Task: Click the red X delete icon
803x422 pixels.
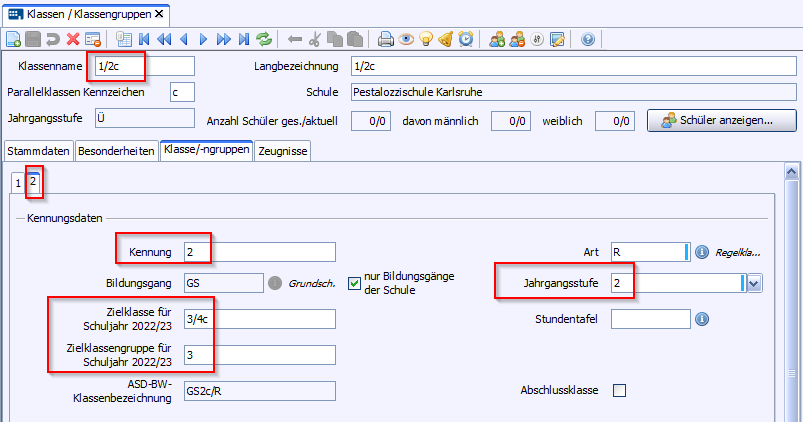Action: tap(73, 40)
